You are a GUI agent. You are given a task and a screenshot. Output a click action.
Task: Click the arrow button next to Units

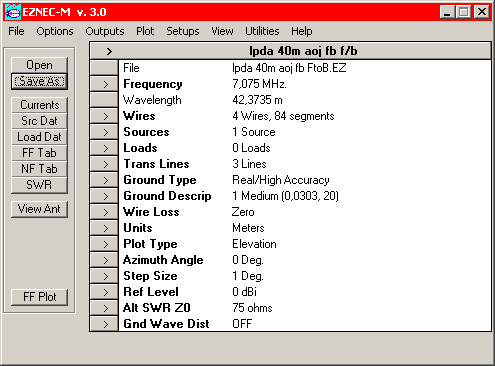(x=104, y=228)
